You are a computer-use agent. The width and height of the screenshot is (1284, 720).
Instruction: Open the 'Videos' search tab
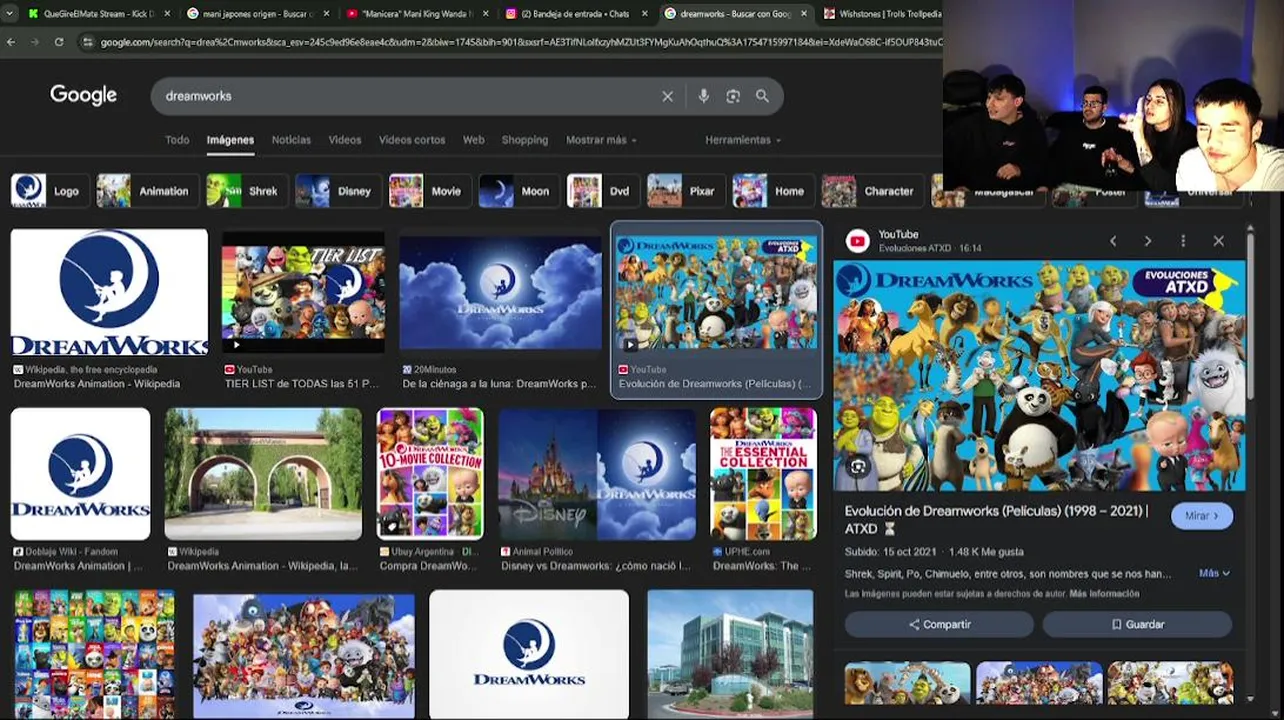point(345,140)
